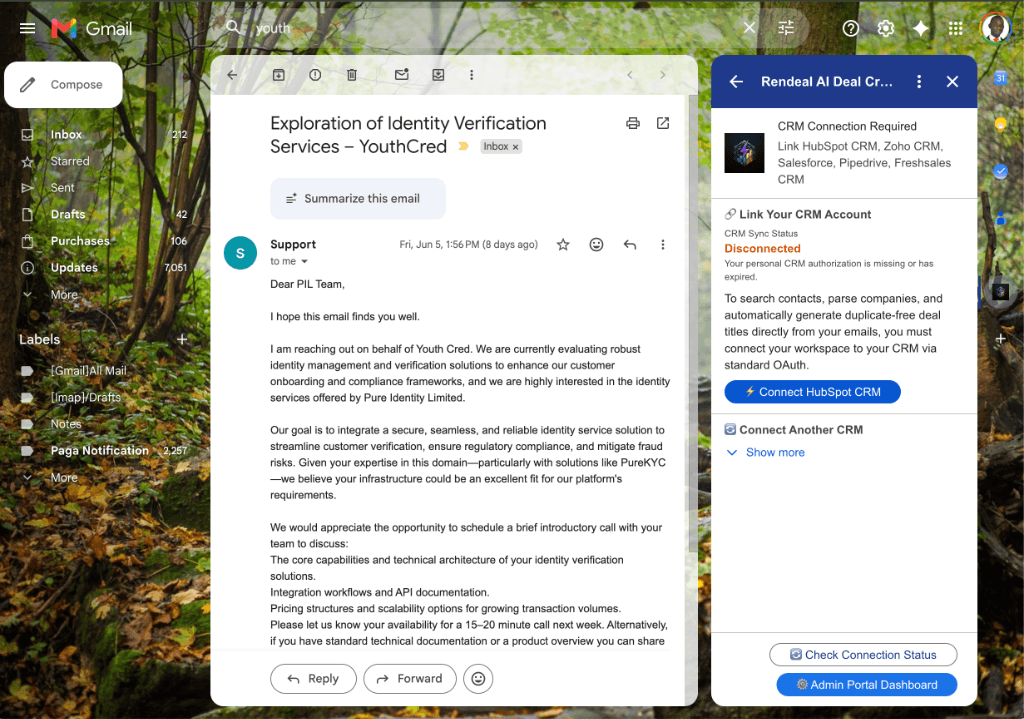This screenshot has height=719, width=1024.
Task: Click Connect HubSpot CRM button
Action: click(x=812, y=392)
